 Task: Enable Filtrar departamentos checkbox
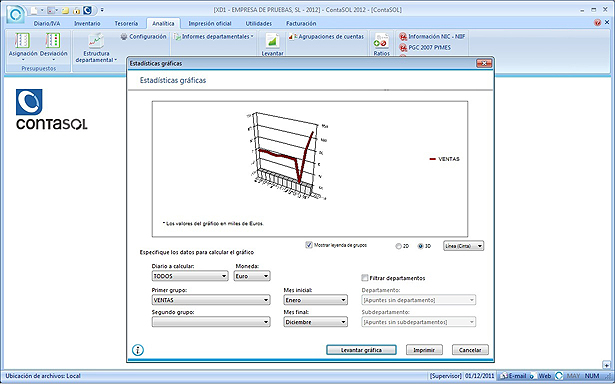coord(364,278)
